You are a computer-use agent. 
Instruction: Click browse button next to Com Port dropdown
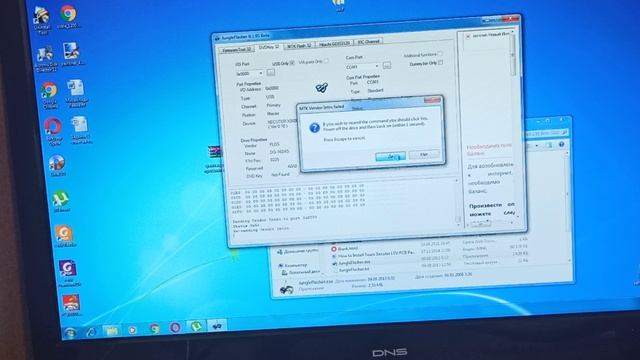click(387, 65)
